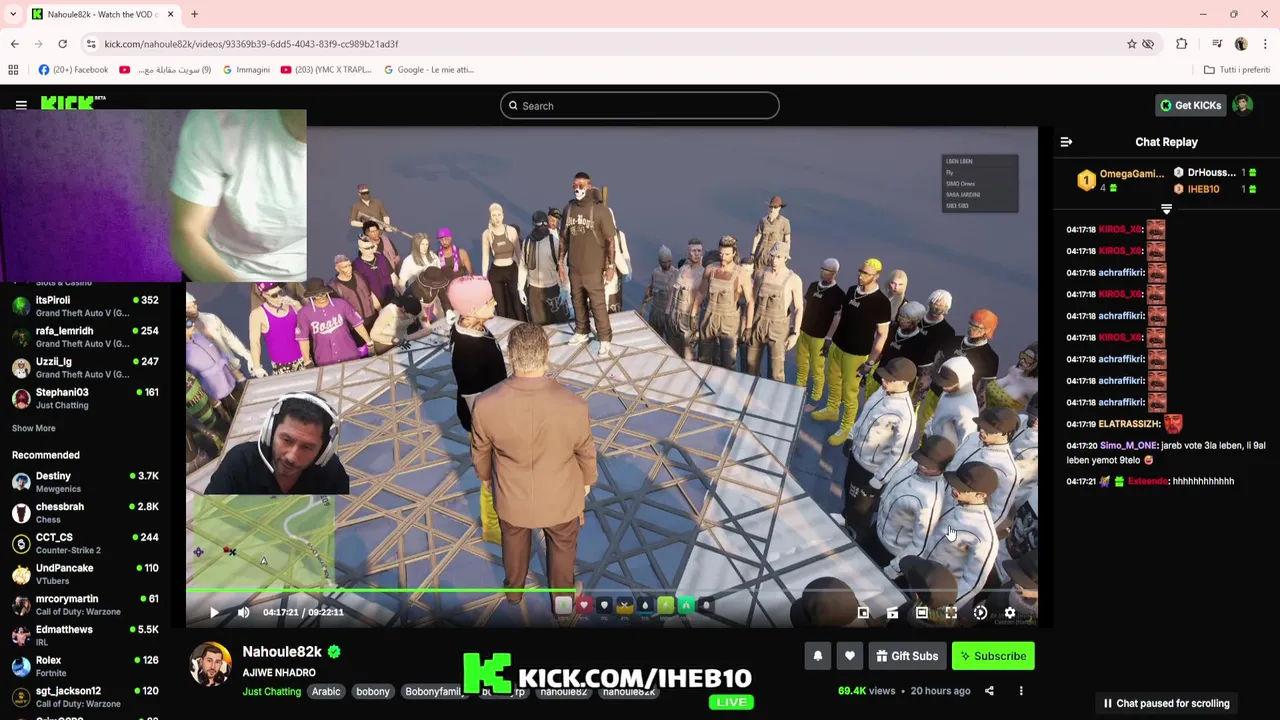This screenshot has width=1280, height=720.
Task: Bookmark page with star icon
Action: [x=1131, y=44]
